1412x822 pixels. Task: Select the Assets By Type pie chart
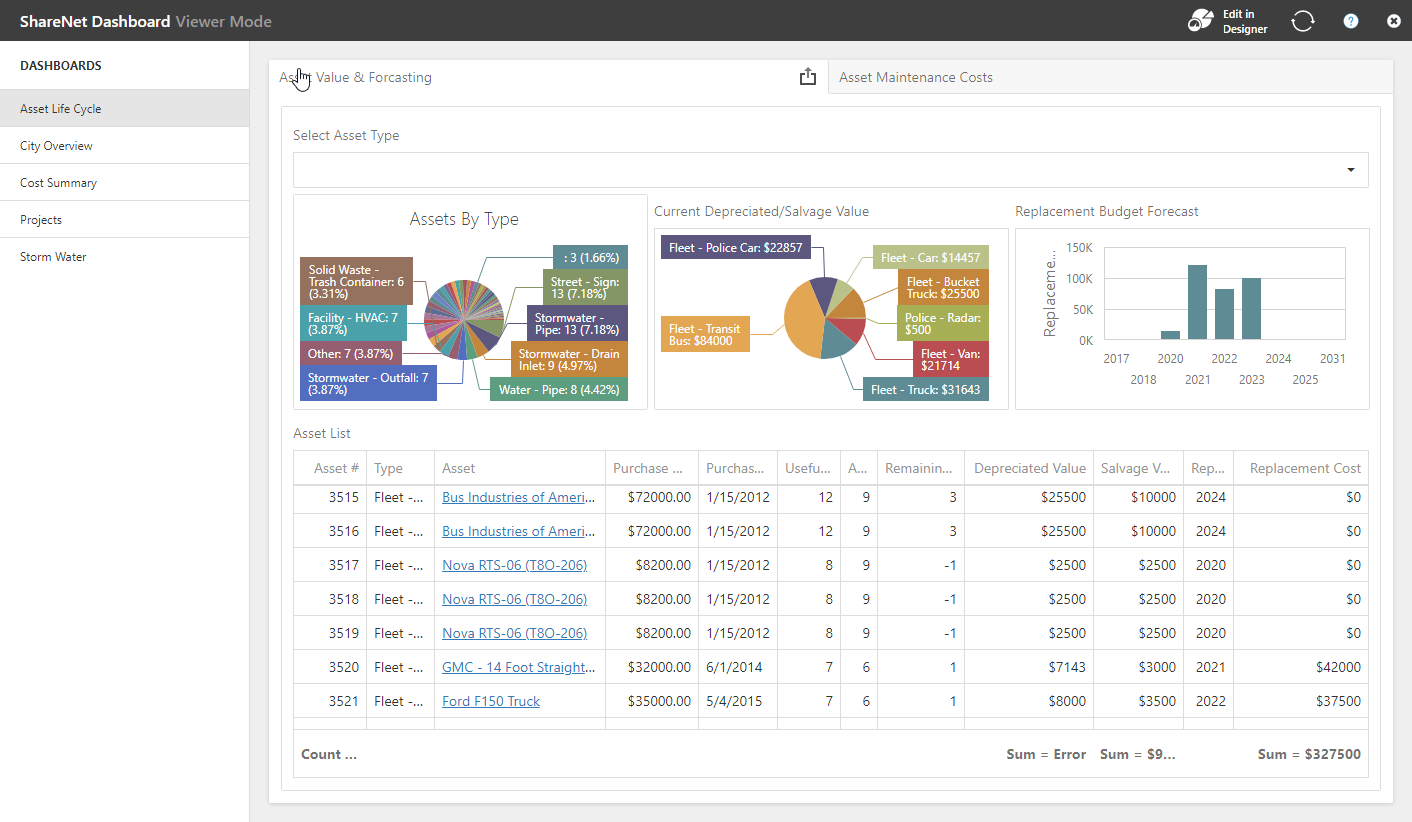463,320
